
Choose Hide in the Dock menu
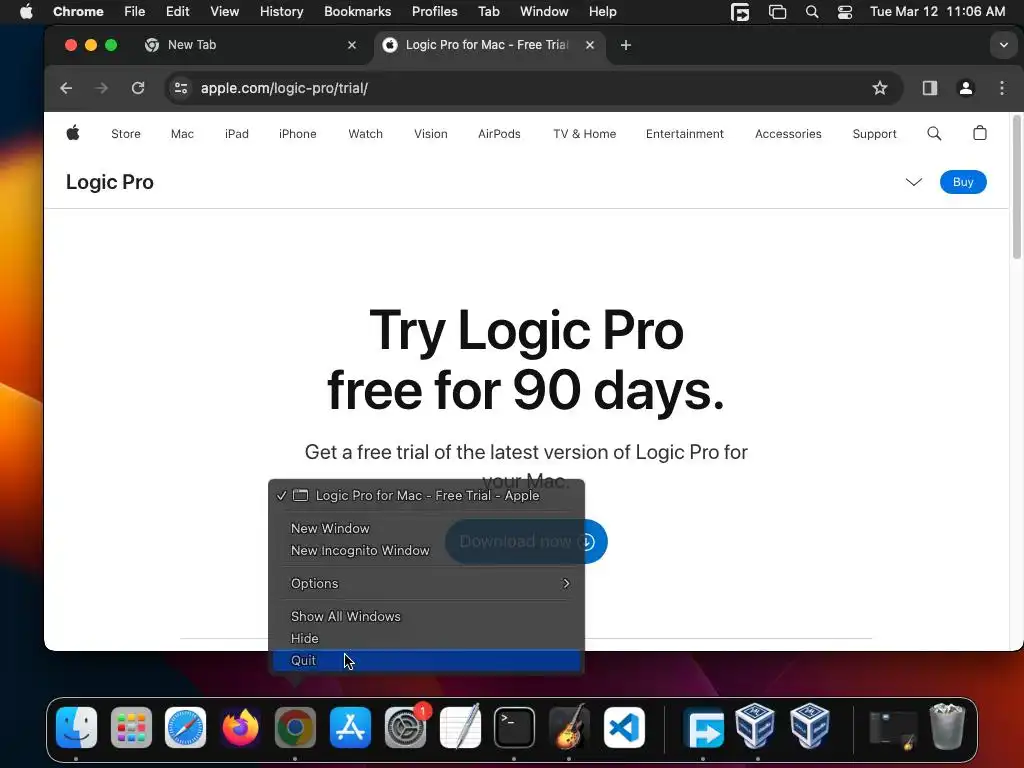[x=427, y=638]
